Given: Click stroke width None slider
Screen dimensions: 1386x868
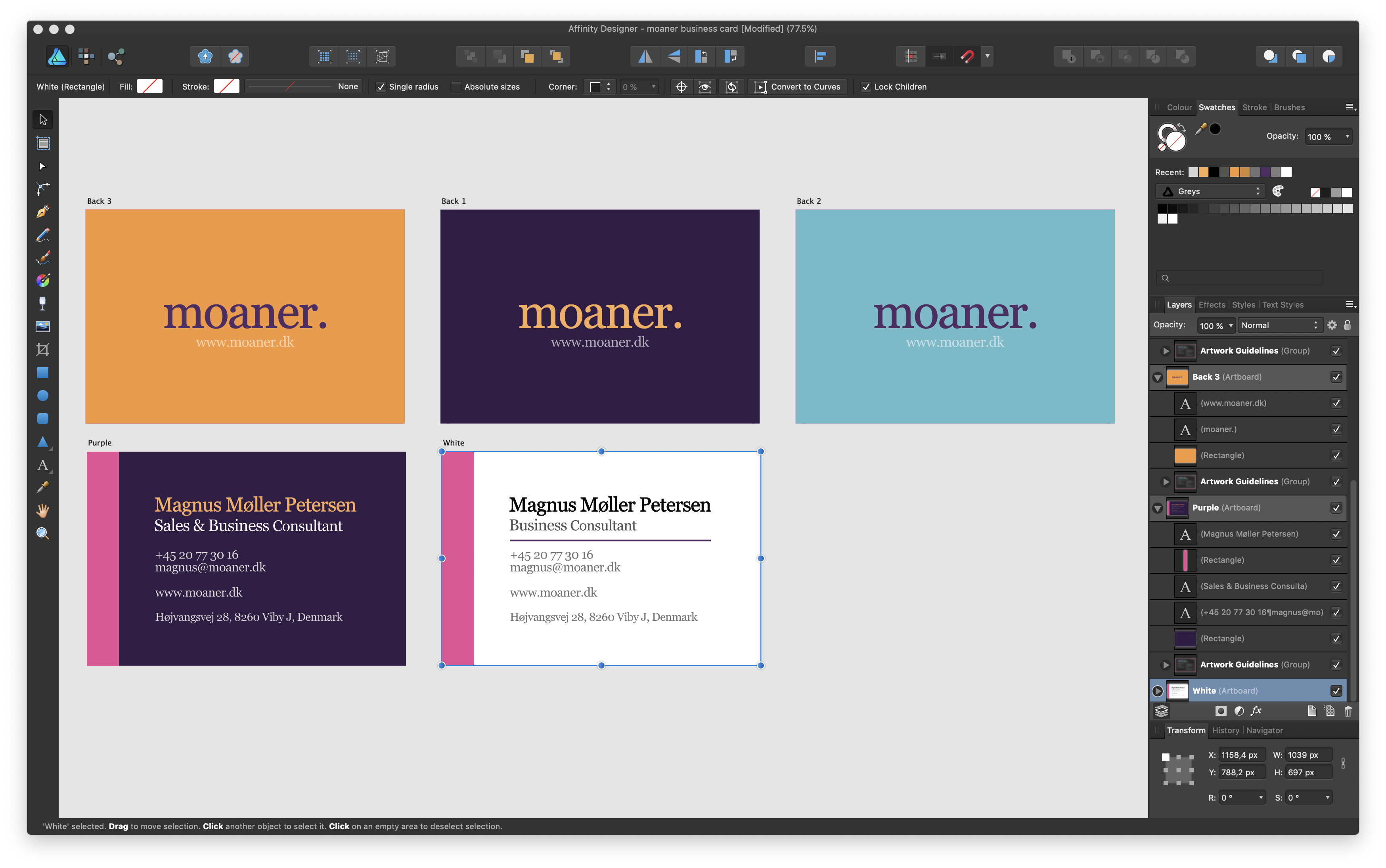Looking at the screenshot, I should [x=304, y=87].
